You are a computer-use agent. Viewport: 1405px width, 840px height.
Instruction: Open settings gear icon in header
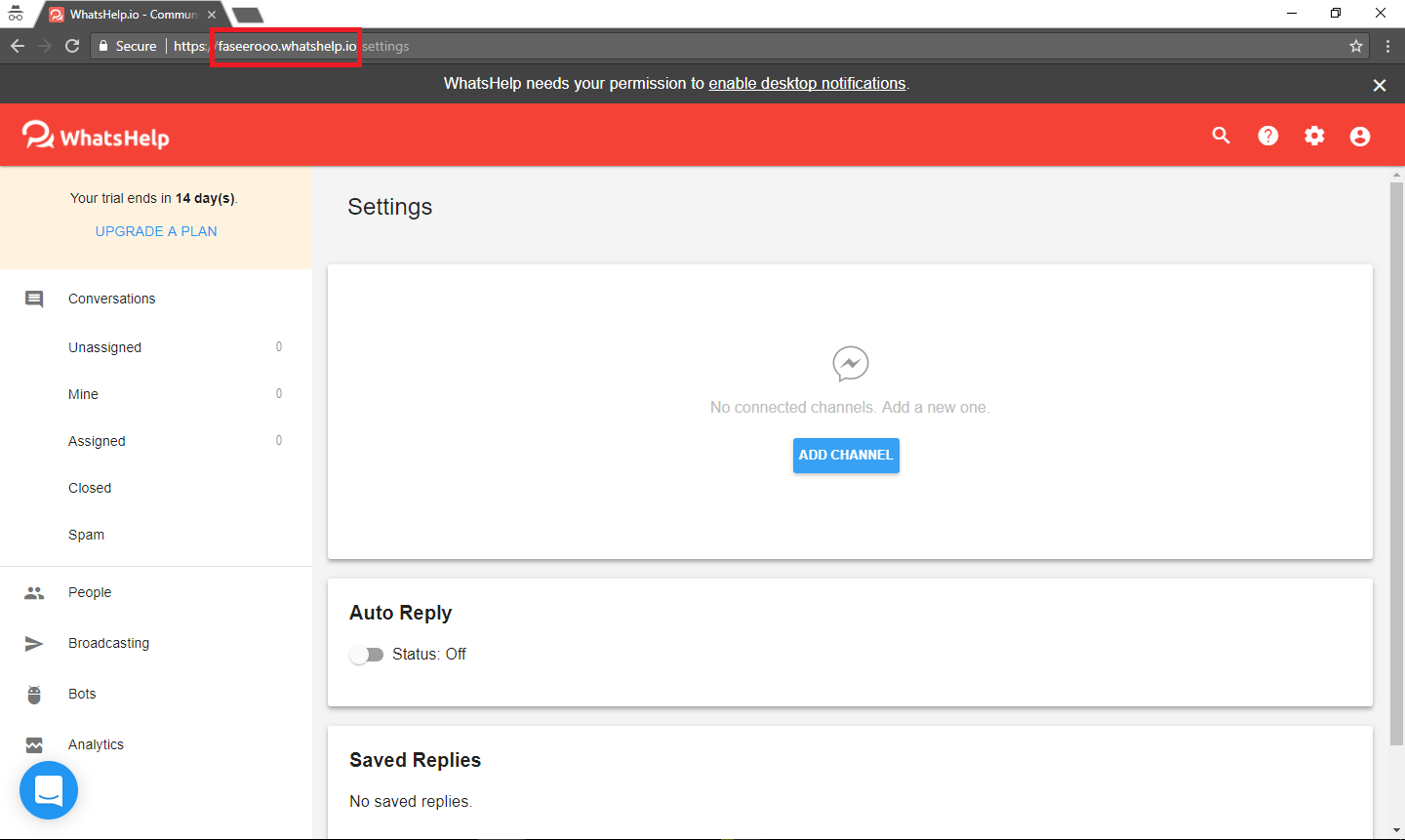point(1314,136)
